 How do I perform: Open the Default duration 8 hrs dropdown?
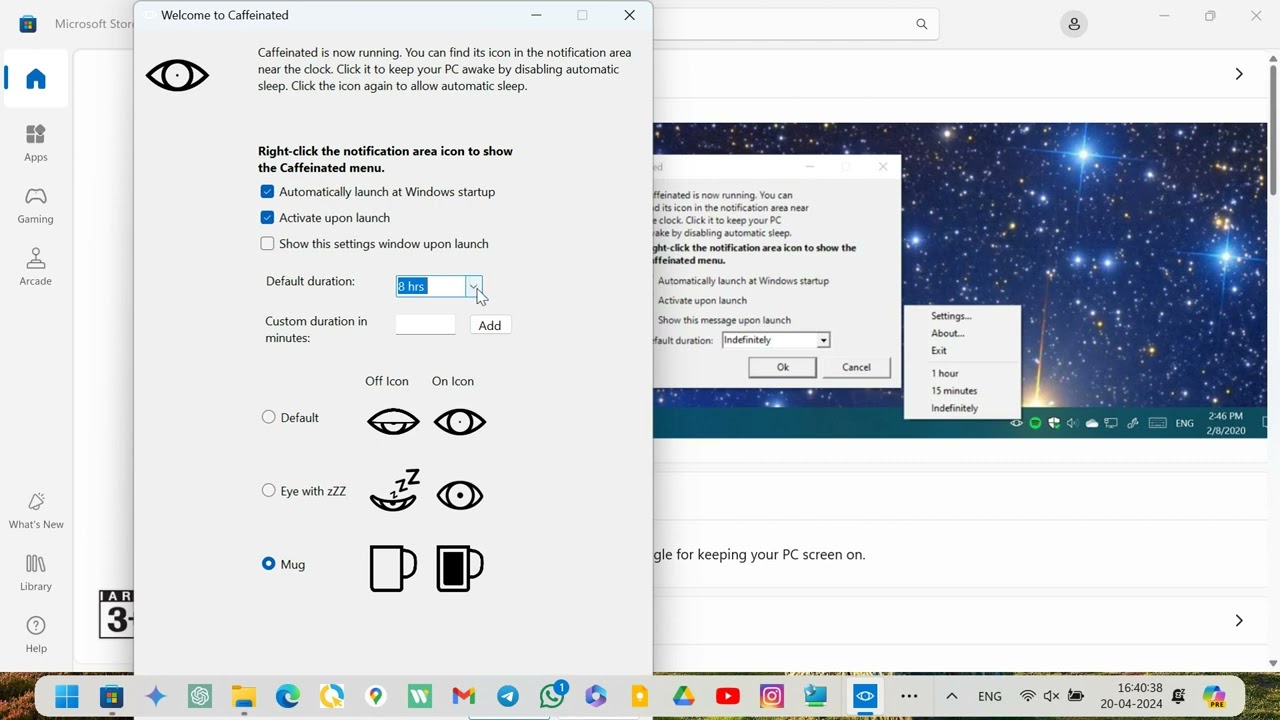[x=474, y=287]
